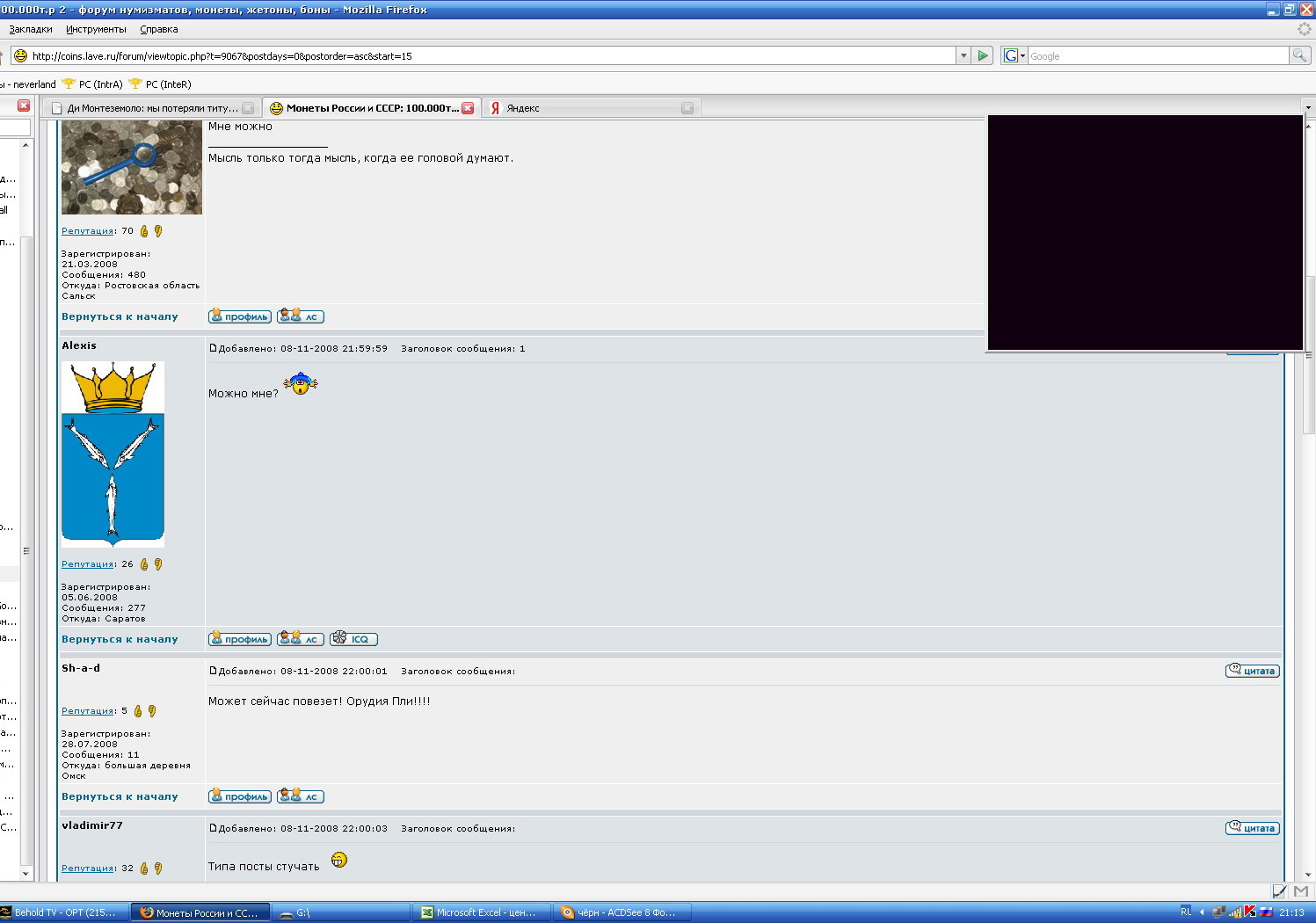Click the «ЛС» private message button under Alexis's post

click(x=301, y=639)
